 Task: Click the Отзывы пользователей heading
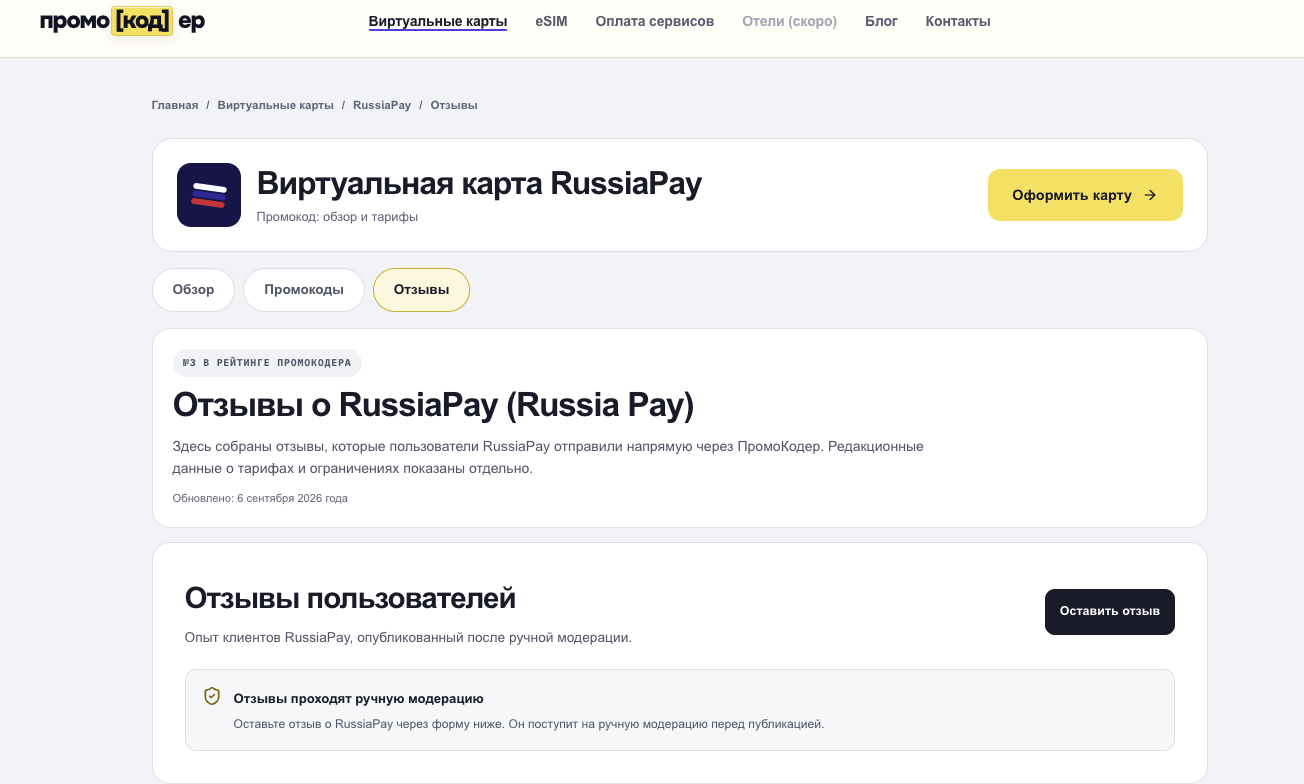point(350,599)
